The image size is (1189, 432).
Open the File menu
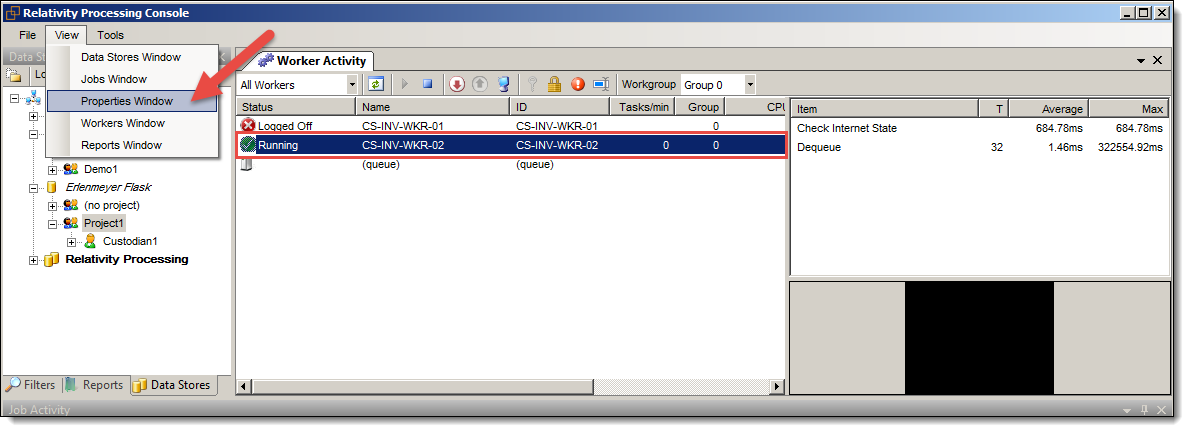pos(27,35)
